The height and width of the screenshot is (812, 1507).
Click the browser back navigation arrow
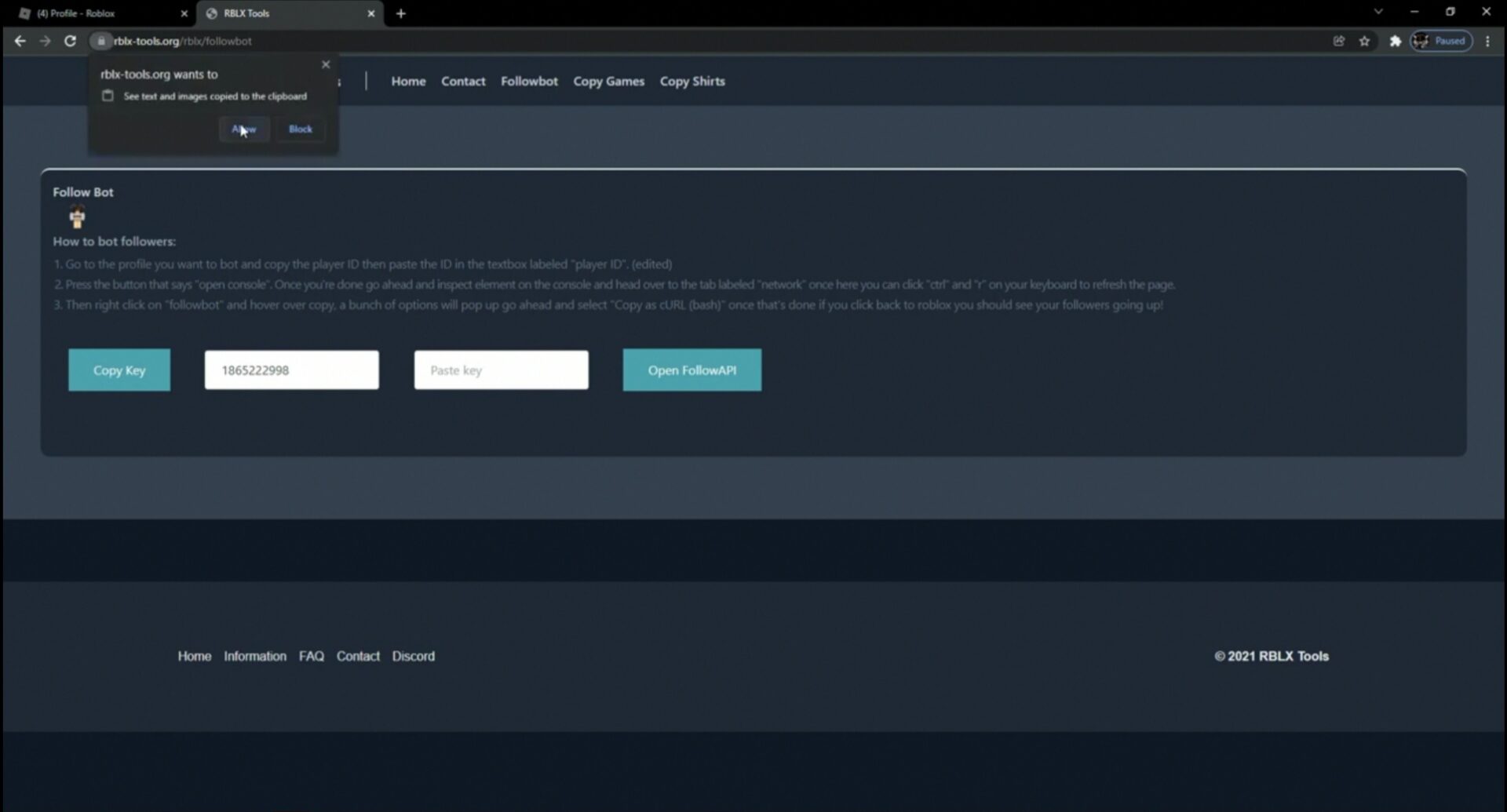click(x=20, y=41)
